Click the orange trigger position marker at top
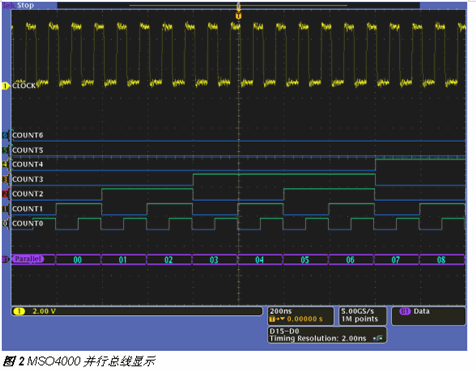 [238, 16]
